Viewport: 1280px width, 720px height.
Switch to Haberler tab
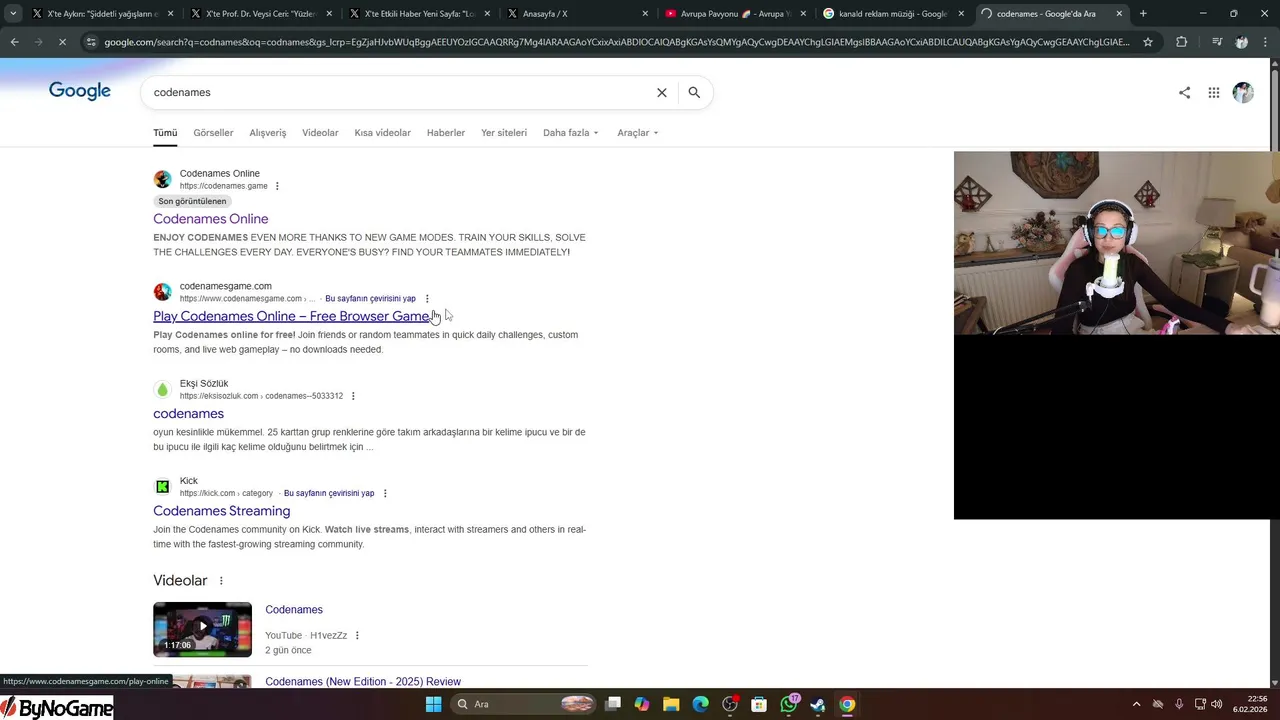(446, 133)
